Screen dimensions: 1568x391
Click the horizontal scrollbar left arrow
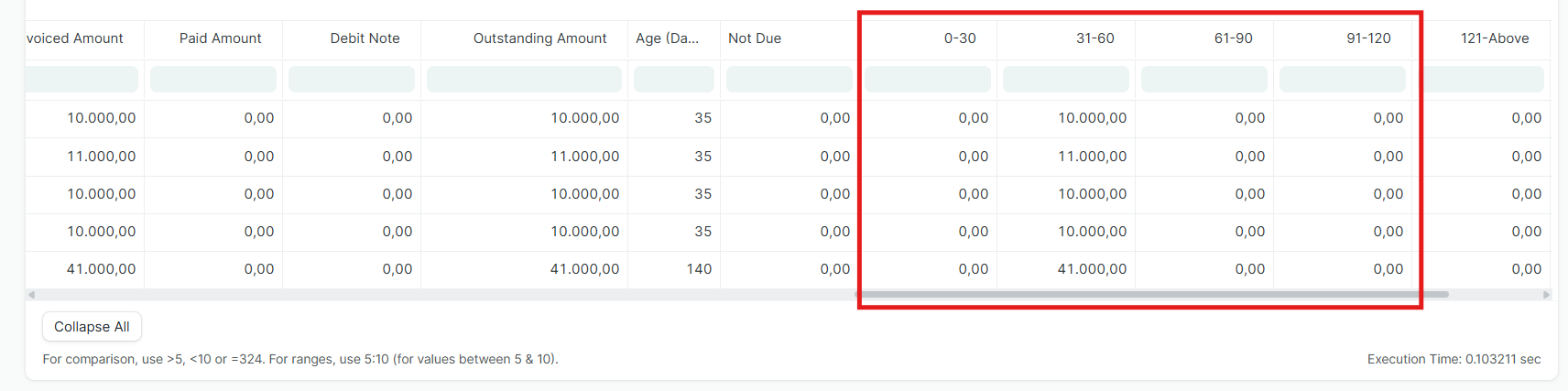pyautogui.click(x=32, y=295)
